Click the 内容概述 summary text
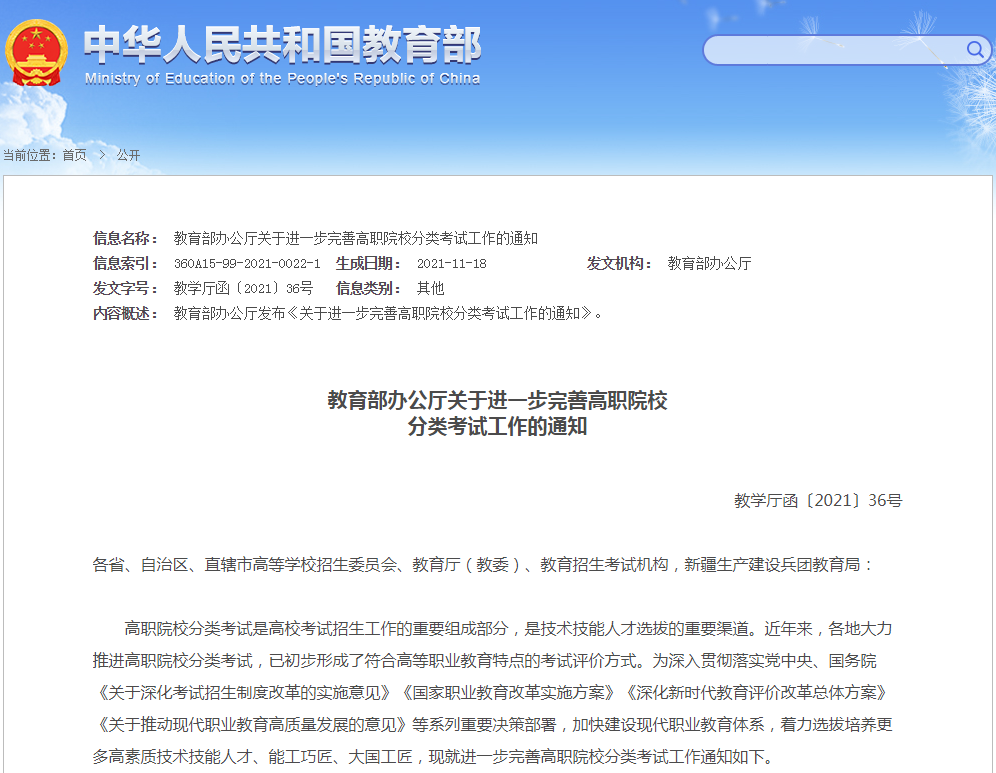The width and height of the screenshot is (996, 773). coord(388,313)
